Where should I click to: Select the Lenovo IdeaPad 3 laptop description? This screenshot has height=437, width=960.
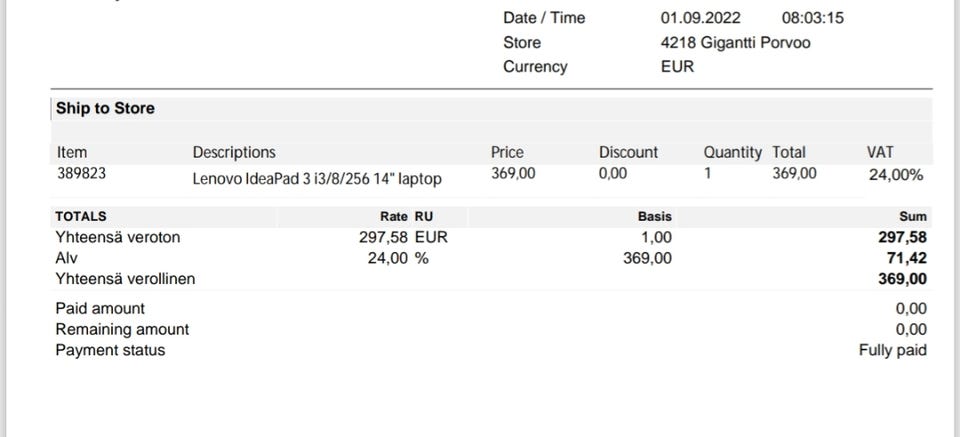317,179
